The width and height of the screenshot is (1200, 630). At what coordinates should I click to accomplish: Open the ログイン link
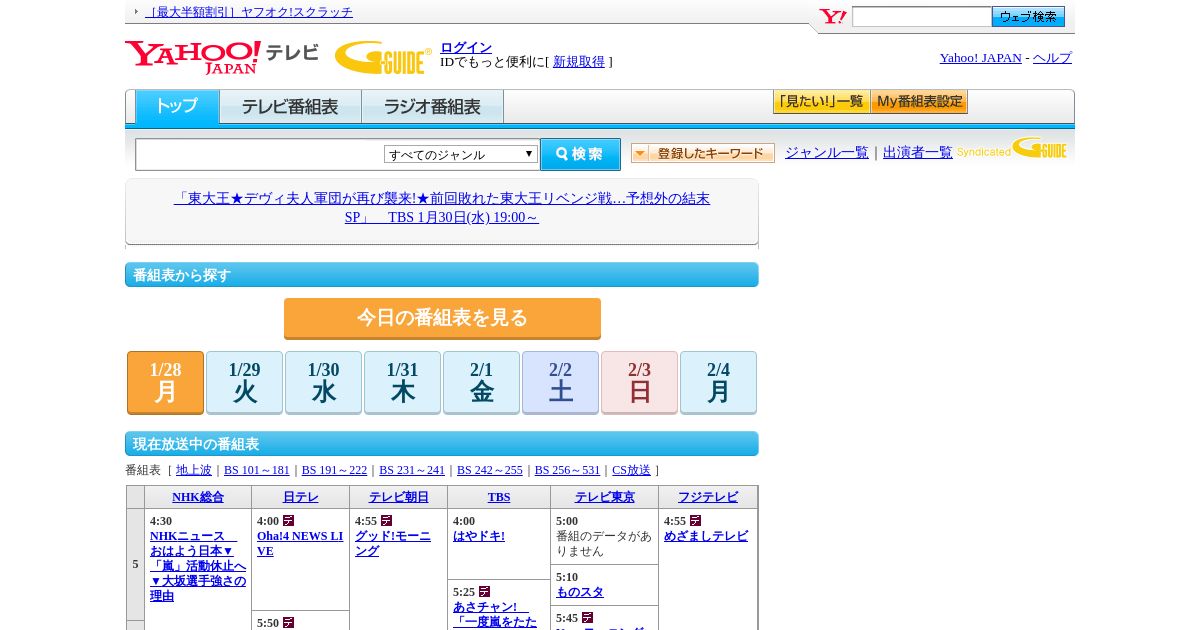point(466,47)
